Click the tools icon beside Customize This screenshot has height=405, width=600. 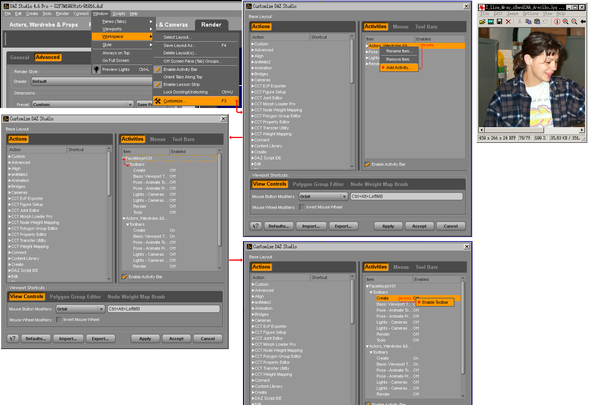tap(158, 101)
